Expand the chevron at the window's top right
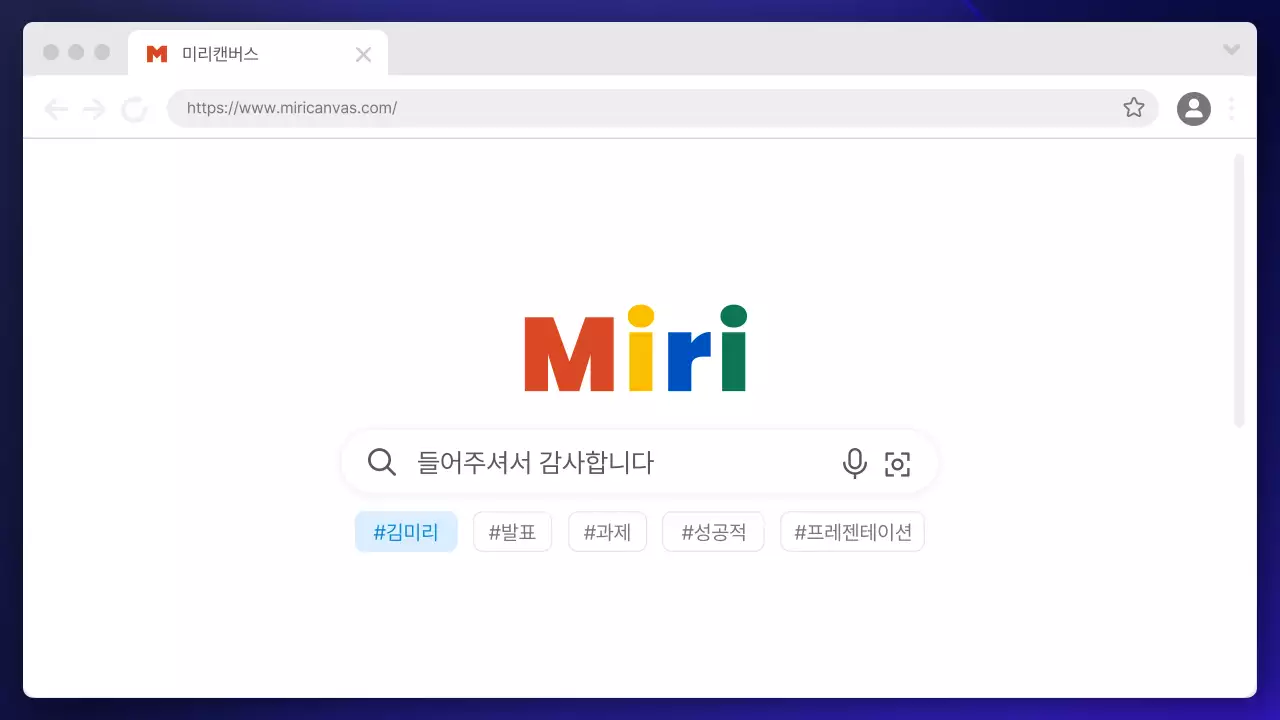Screen dimensions: 1280x720 coord(1230,48)
